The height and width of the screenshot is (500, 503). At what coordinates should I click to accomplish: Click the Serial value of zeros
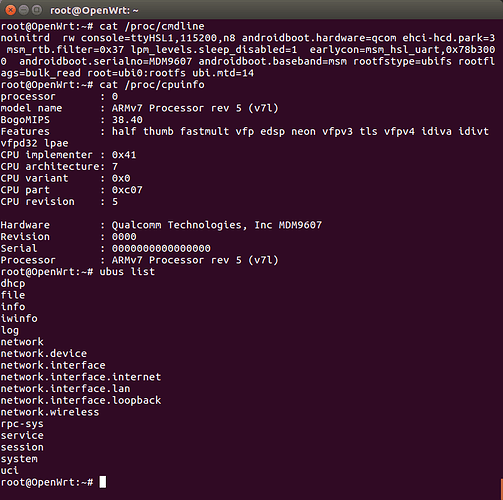coord(161,248)
